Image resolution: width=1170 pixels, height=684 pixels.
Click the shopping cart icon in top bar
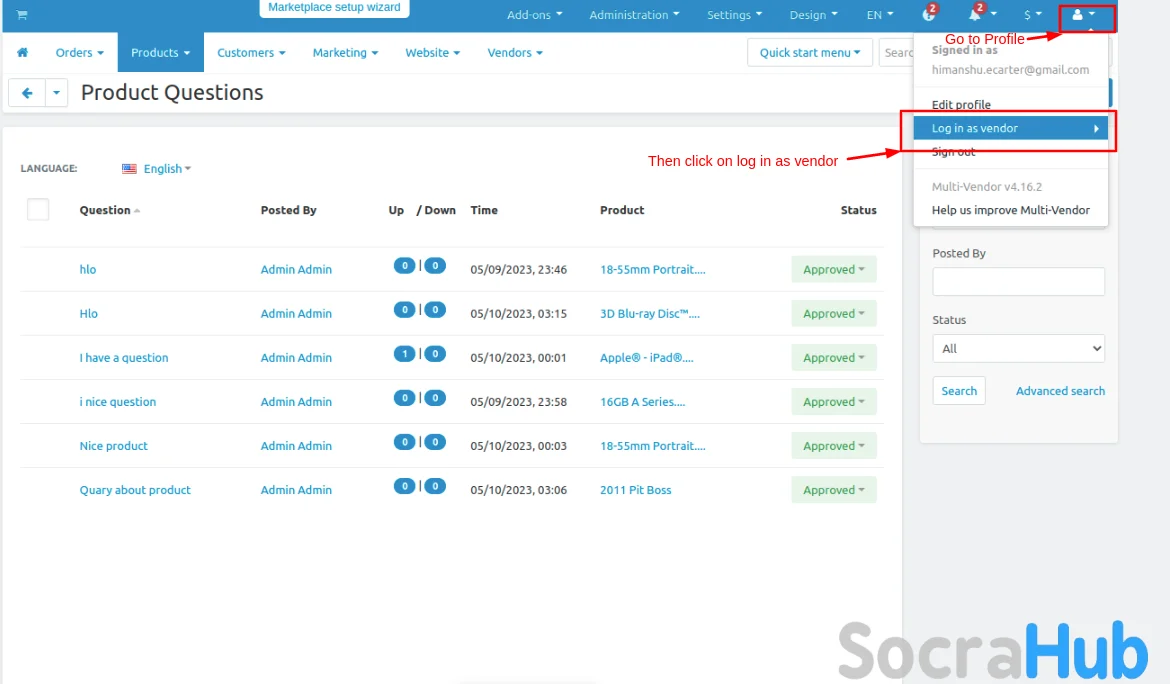click(x=22, y=15)
